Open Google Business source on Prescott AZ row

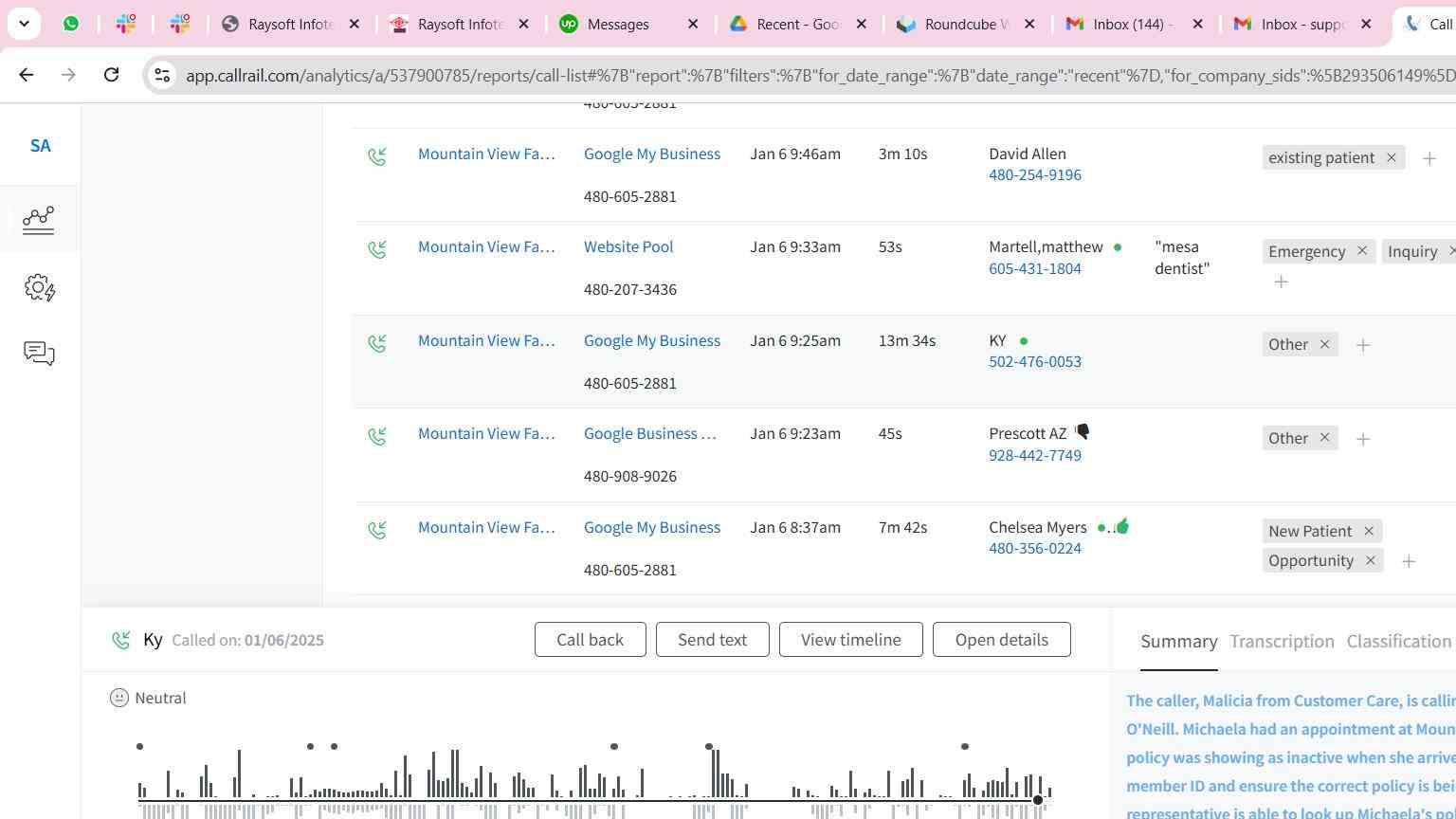coord(649,434)
